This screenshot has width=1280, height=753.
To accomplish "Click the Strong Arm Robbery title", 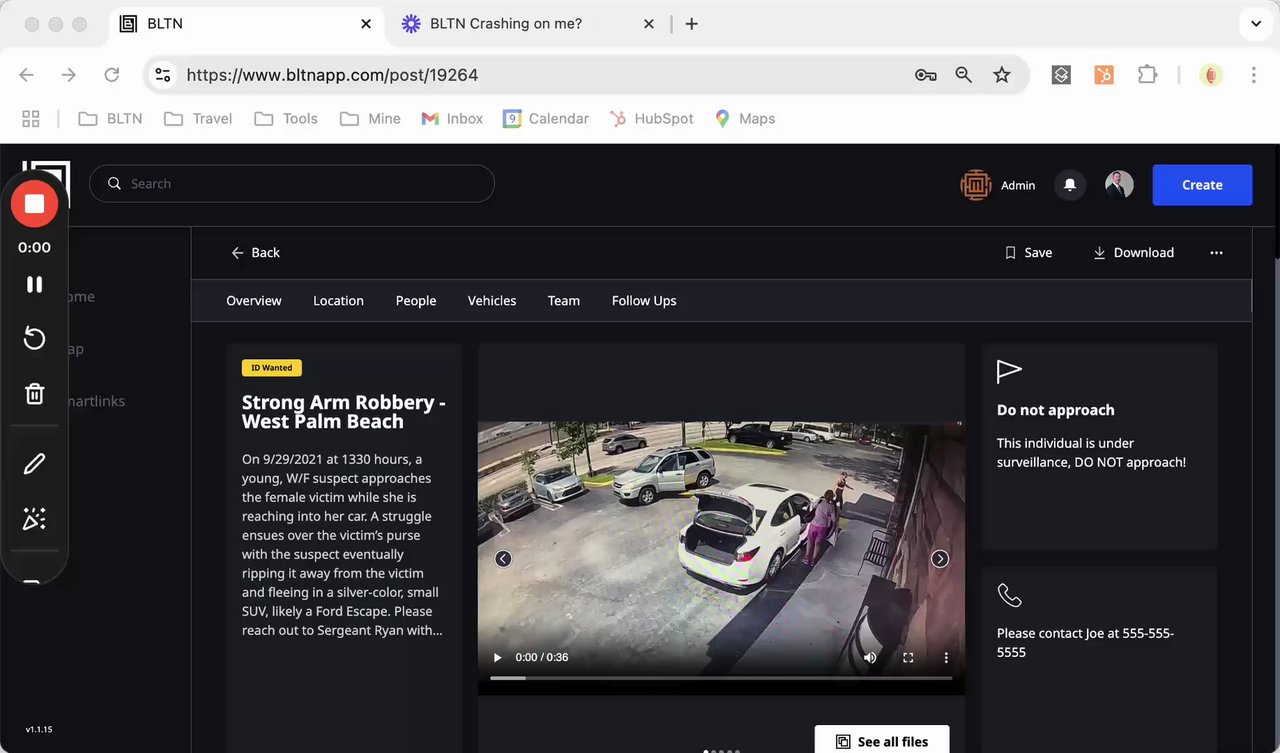I will [x=344, y=412].
